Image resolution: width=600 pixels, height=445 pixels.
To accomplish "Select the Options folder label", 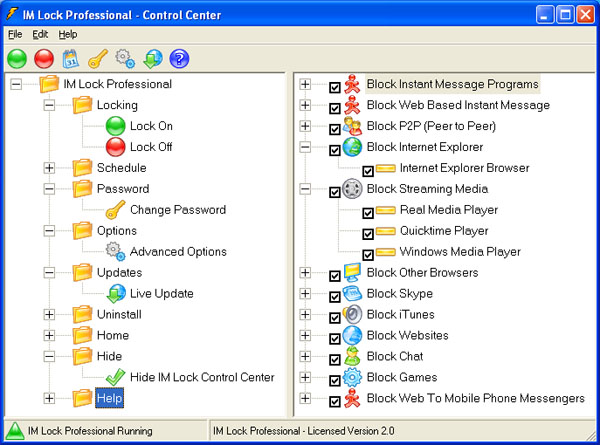I will pyautogui.click(x=117, y=231).
